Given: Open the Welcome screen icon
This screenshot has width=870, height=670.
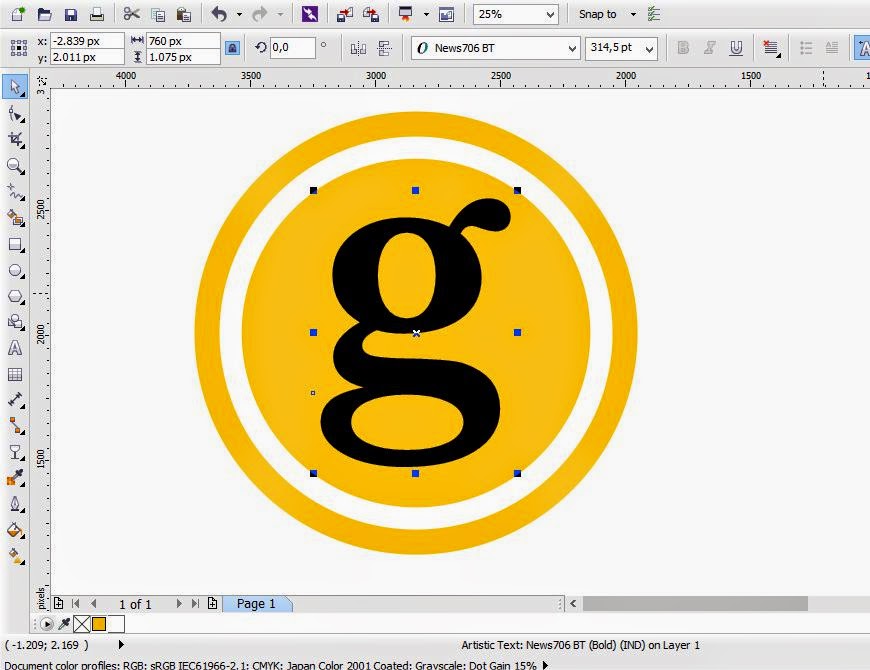Looking at the screenshot, I should 446,14.
